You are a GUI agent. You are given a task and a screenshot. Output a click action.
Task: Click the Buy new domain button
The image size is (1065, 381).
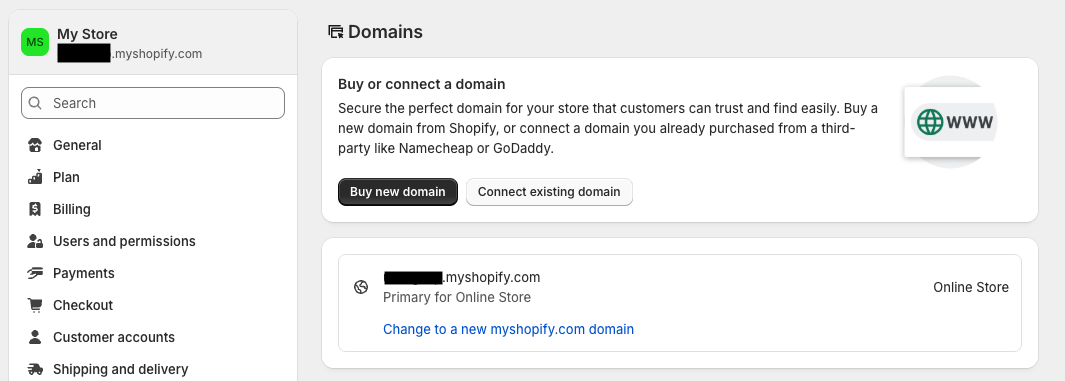click(x=398, y=192)
